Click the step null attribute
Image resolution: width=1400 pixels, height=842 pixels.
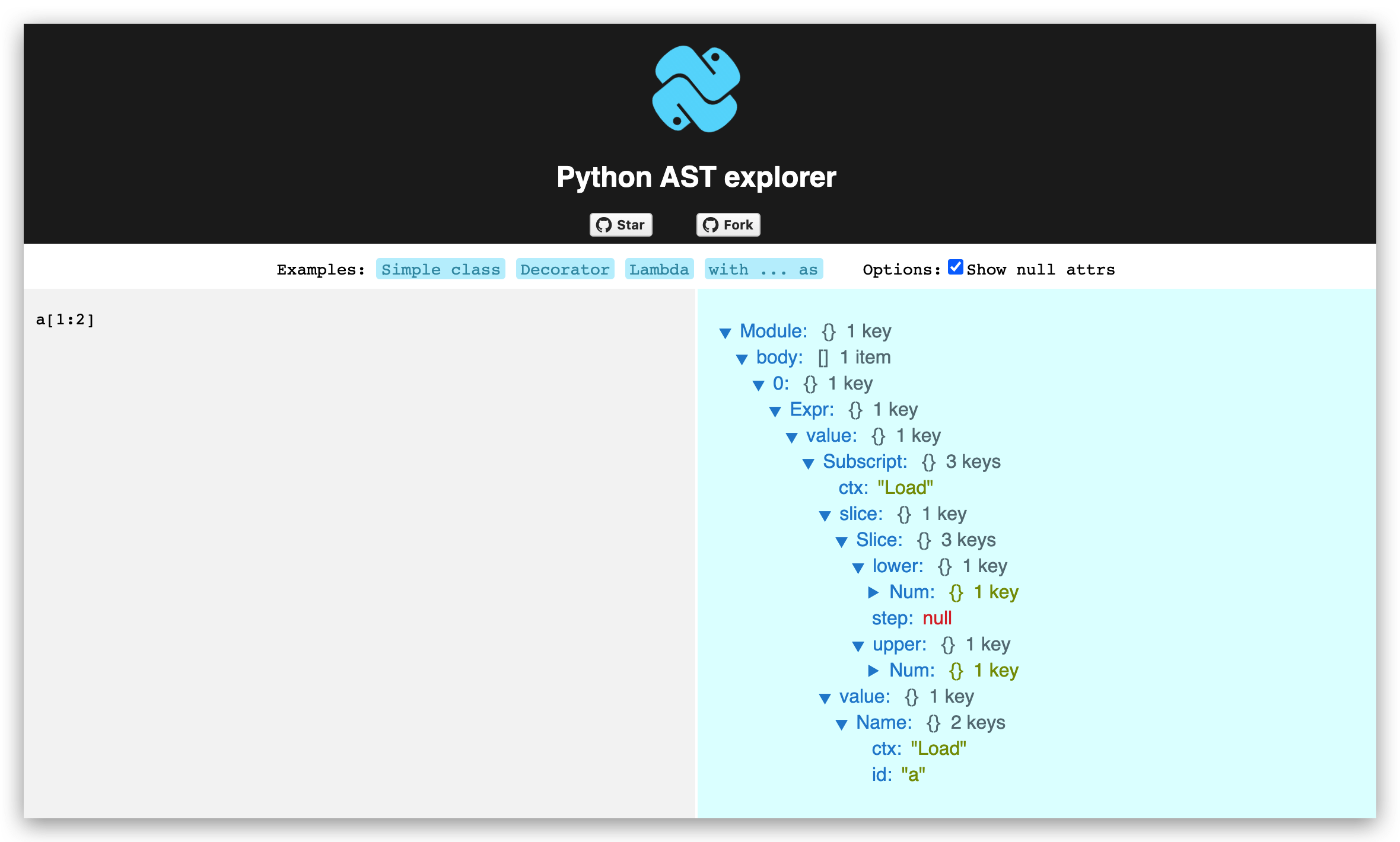pyautogui.click(x=937, y=618)
